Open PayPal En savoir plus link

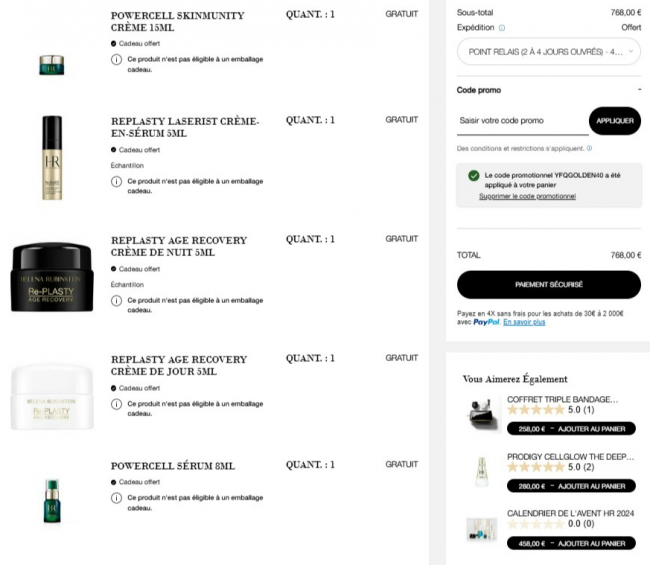(524, 322)
